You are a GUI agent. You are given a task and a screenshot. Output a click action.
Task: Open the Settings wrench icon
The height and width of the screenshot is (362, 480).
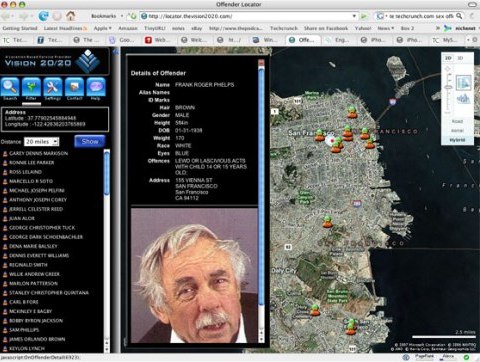[x=53, y=87]
